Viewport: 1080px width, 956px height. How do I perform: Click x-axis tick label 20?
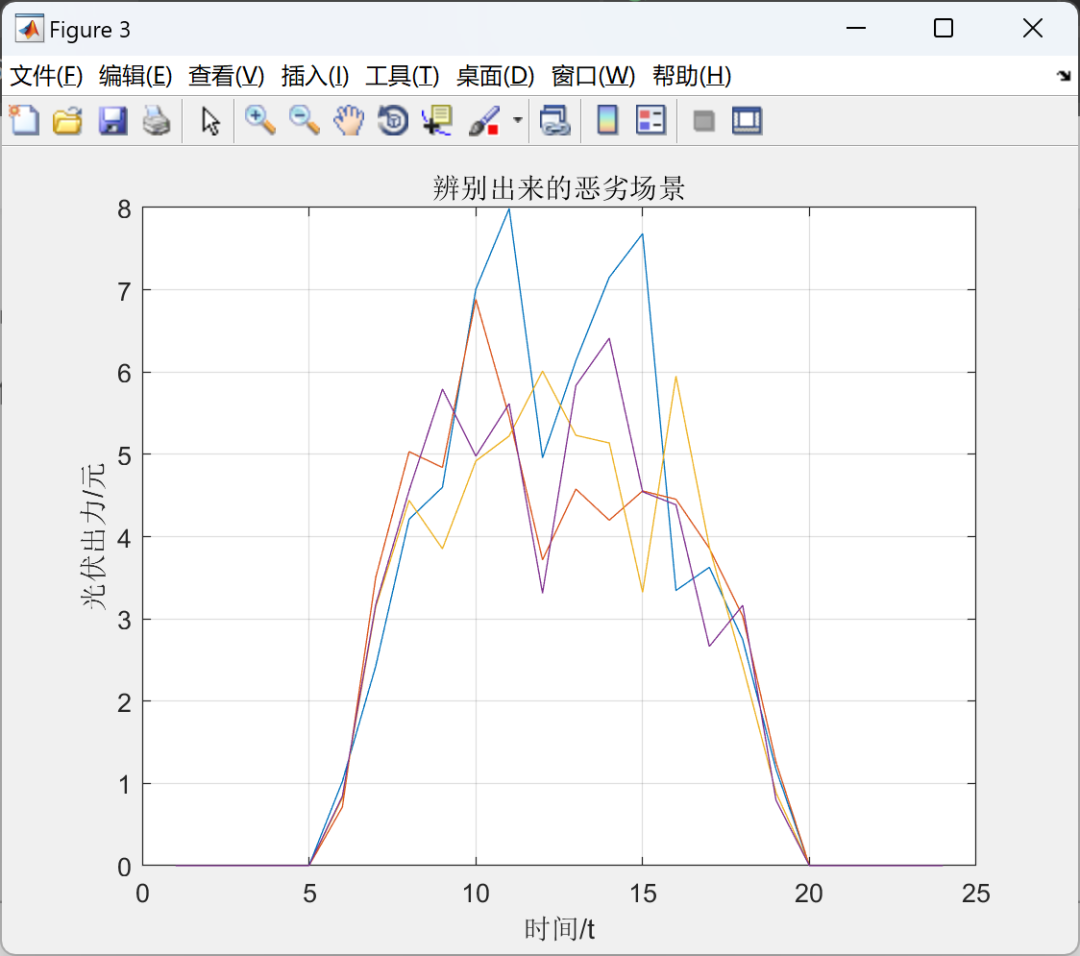pos(809,893)
